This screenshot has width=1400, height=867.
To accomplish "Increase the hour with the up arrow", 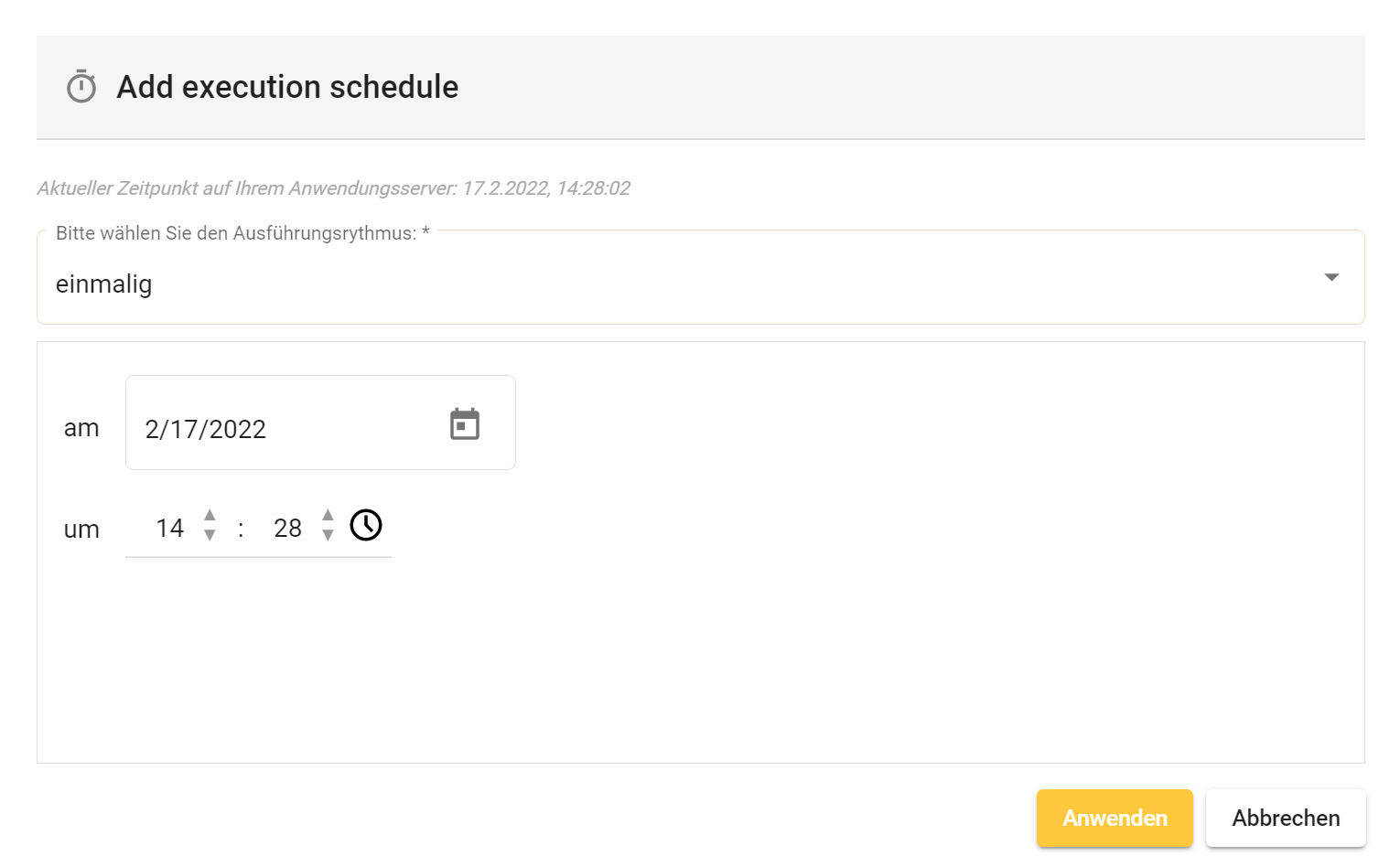I will pos(210,515).
